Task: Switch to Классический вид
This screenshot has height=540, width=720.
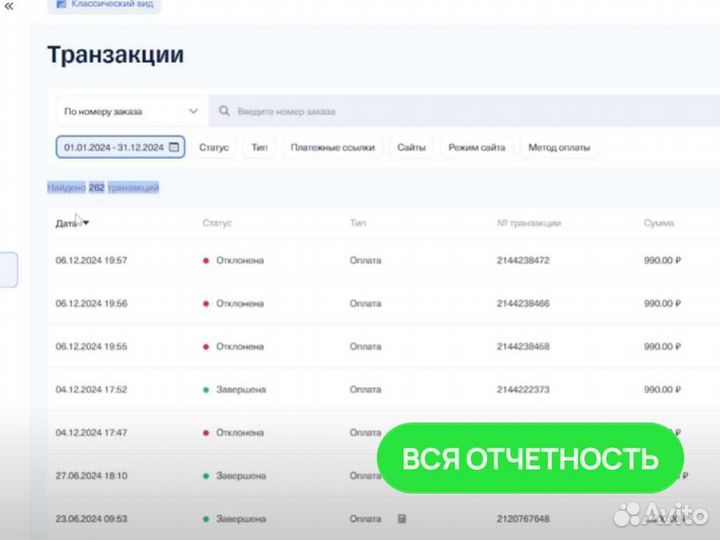Action: (105, 5)
